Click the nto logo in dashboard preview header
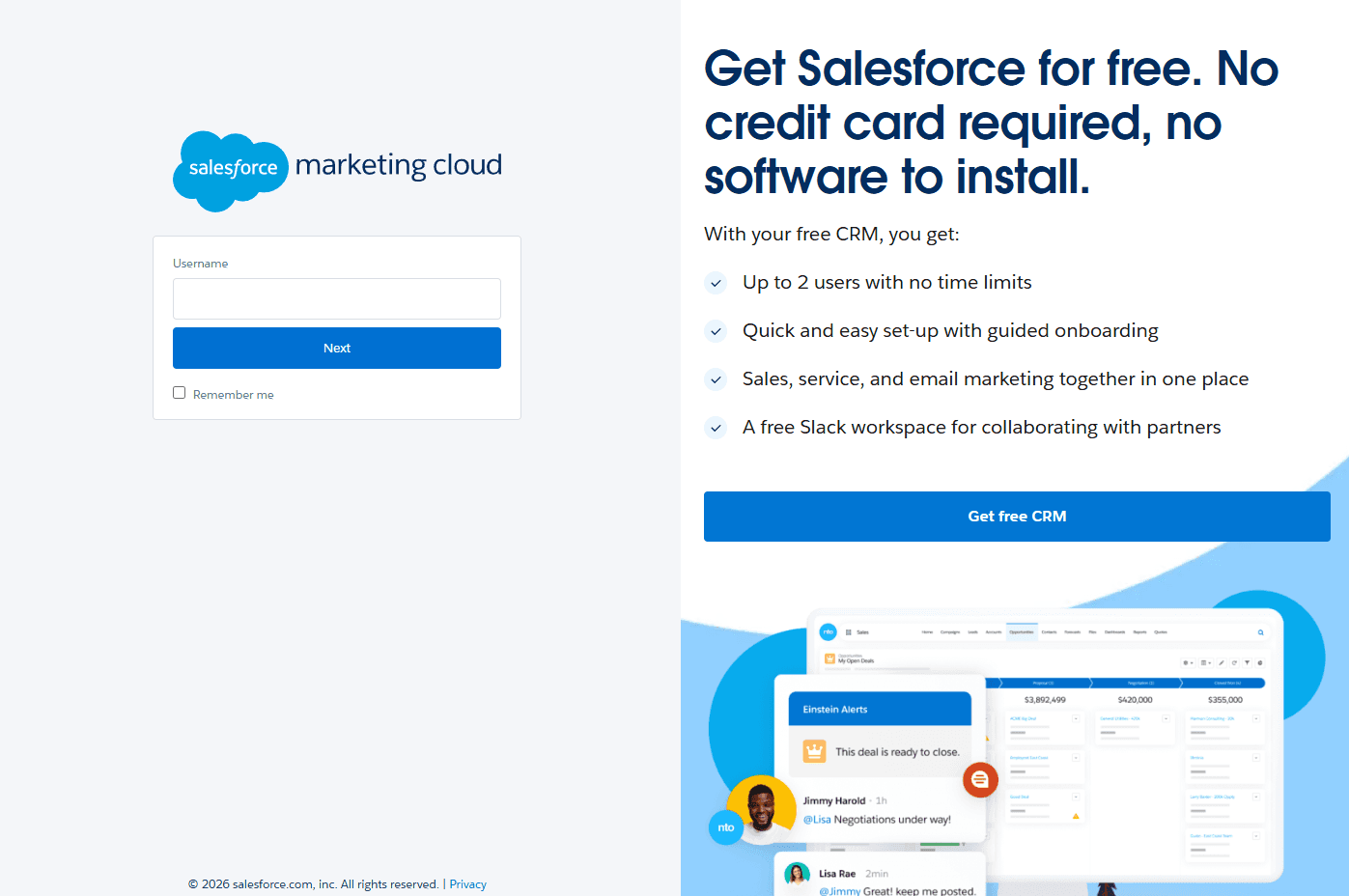This screenshot has width=1349, height=896. [x=828, y=631]
